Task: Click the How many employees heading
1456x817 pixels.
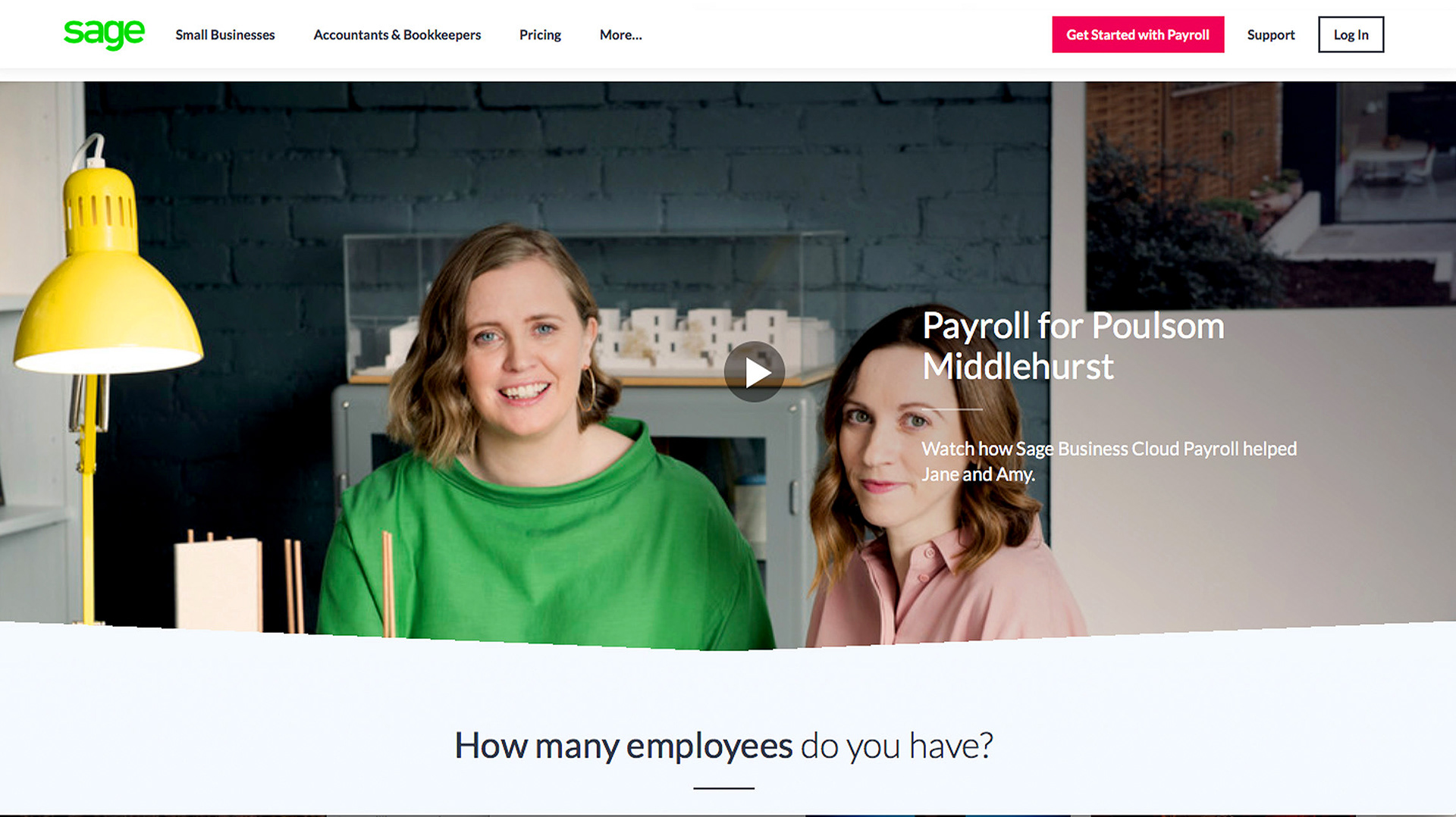Action: (723, 746)
